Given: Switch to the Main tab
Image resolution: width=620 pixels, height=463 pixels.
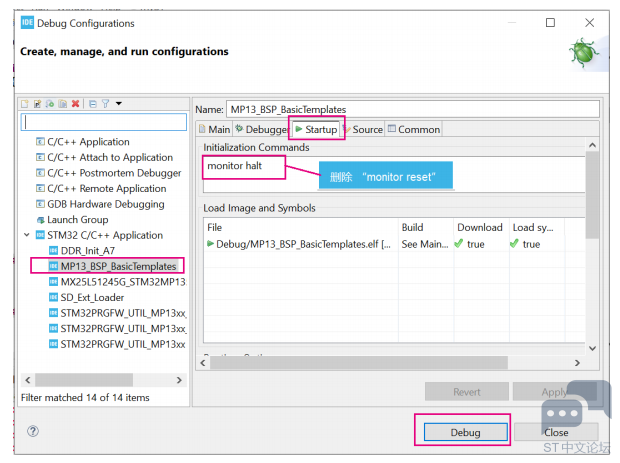Looking at the screenshot, I should pyautogui.click(x=214, y=129).
